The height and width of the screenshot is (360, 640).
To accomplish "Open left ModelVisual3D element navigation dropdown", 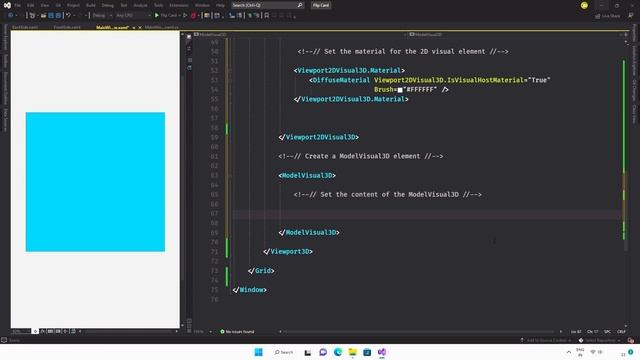I will click(x=300, y=35).
